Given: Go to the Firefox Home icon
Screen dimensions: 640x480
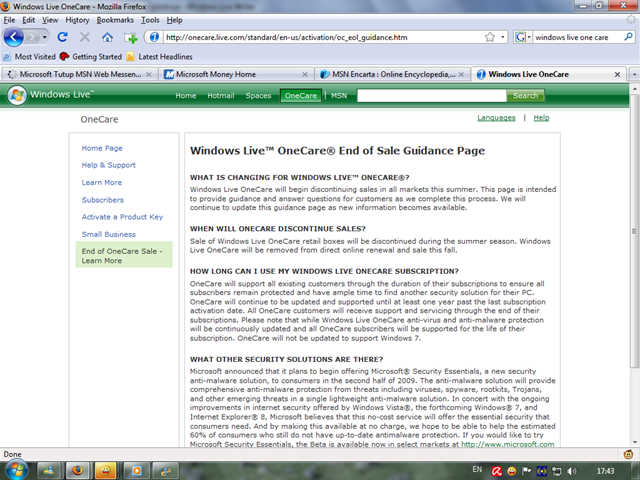Looking at the screenshot, I should pos(107,37).
